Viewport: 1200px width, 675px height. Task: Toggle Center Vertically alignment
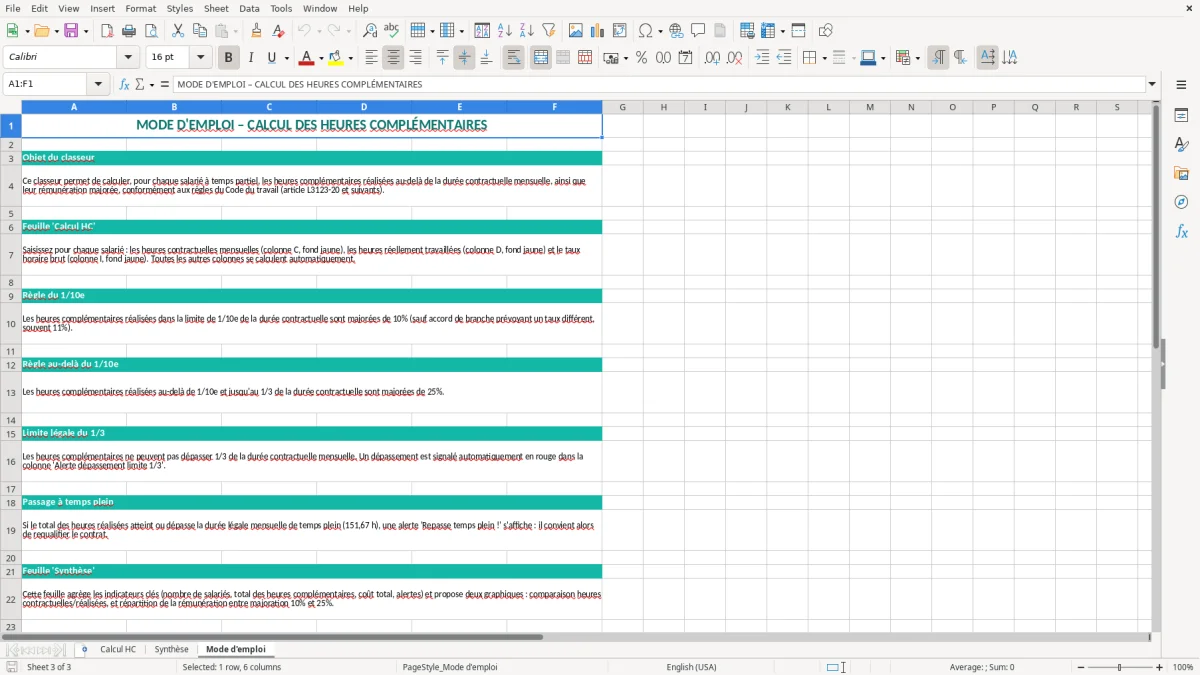coord(464,58)
